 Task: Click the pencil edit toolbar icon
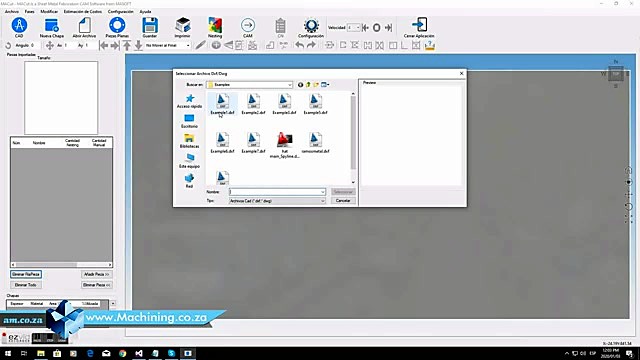click(200, 45)
